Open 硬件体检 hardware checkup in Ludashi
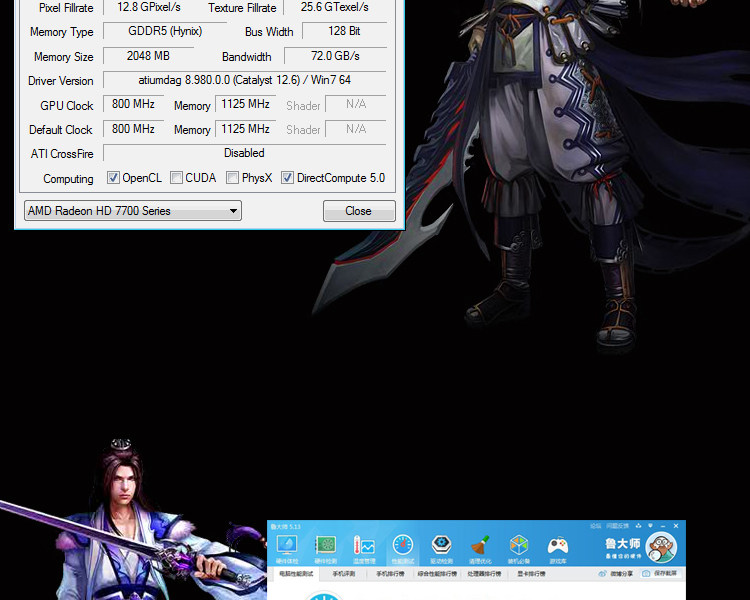This screenshot has width=750, height=600. pos(287,549)
